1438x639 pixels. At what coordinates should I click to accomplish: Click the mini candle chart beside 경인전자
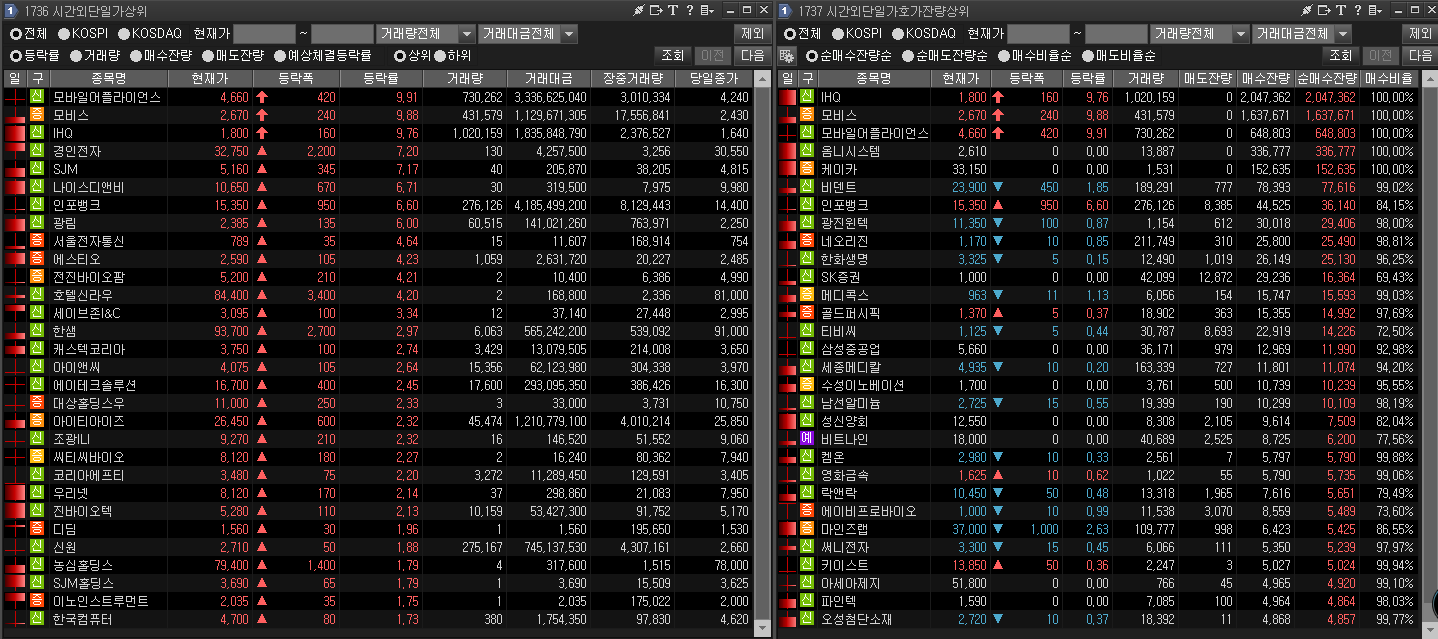(x=14, y=151)
